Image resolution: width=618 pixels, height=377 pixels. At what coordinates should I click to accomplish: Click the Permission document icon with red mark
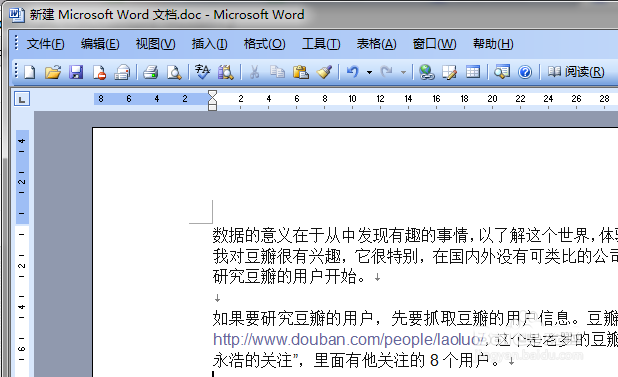99,72
